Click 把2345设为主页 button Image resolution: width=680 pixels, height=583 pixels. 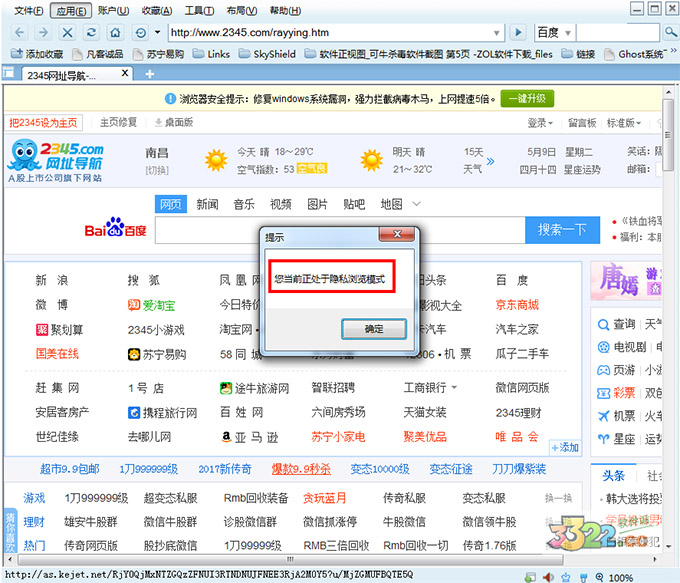[43, 123]
